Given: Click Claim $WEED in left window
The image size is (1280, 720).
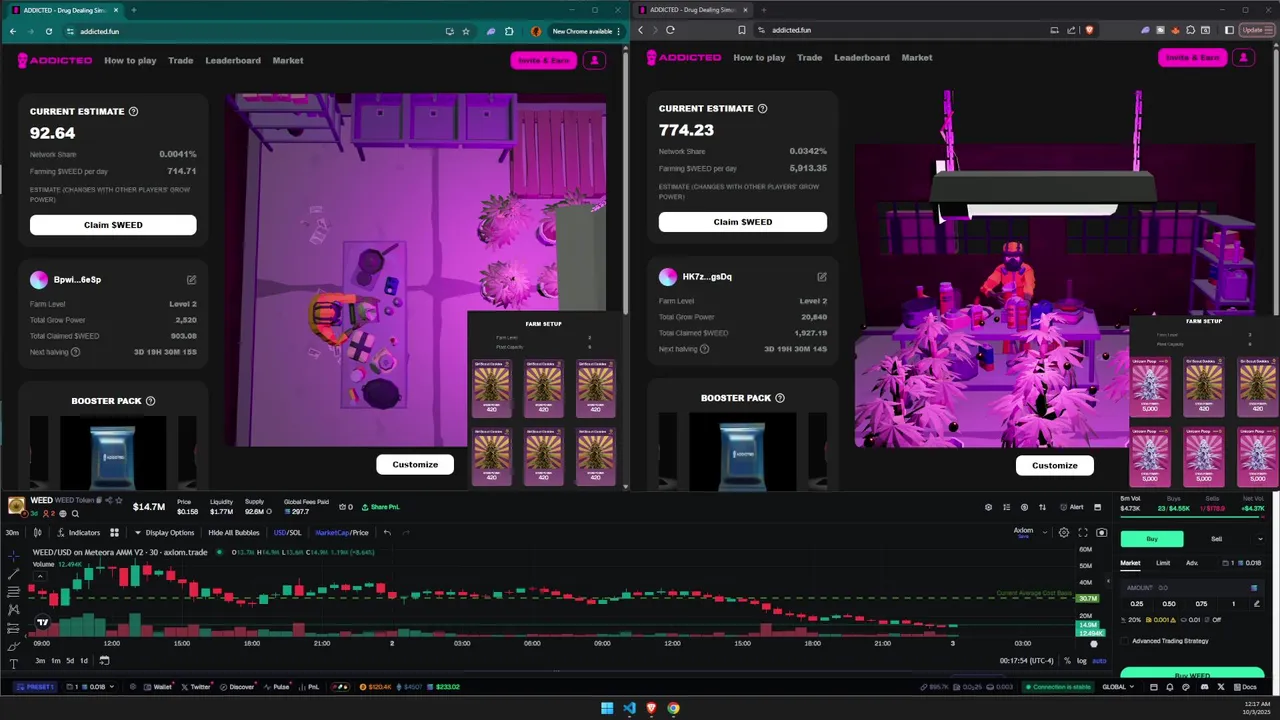Looking at the screenshot, I should click(x=113, y=225).
